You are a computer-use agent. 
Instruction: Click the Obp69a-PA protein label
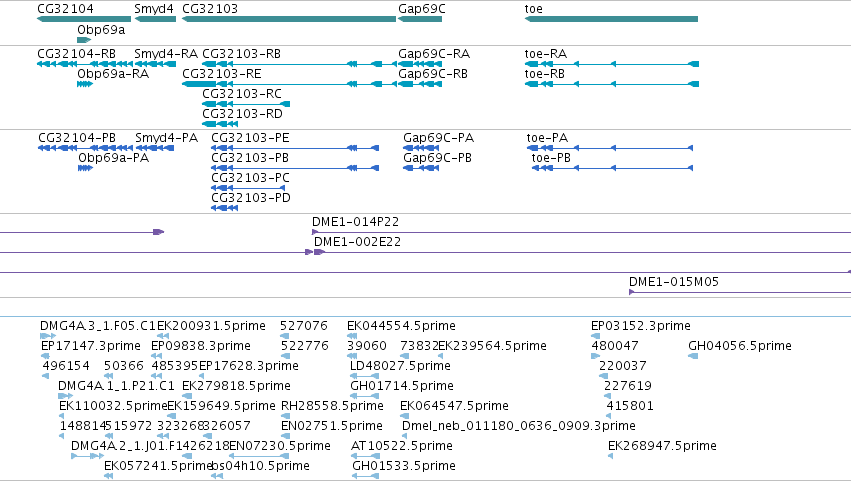point(113,158)
